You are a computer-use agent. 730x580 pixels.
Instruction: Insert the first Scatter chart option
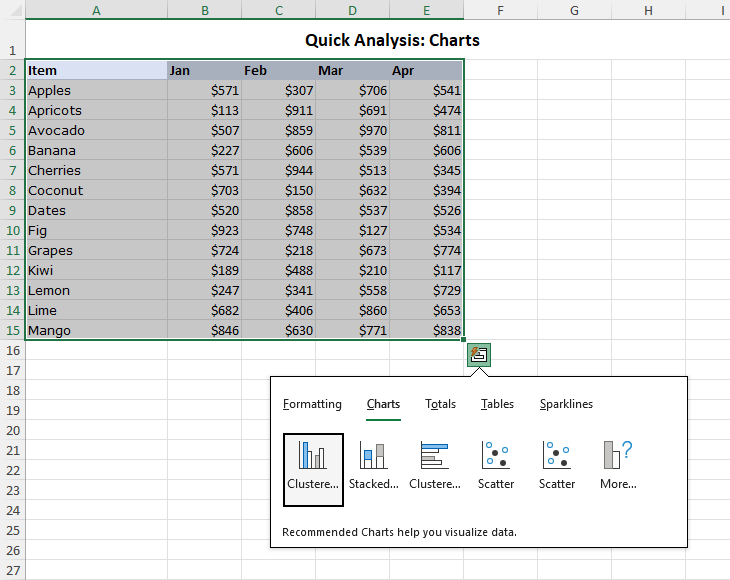click(496, 470)
